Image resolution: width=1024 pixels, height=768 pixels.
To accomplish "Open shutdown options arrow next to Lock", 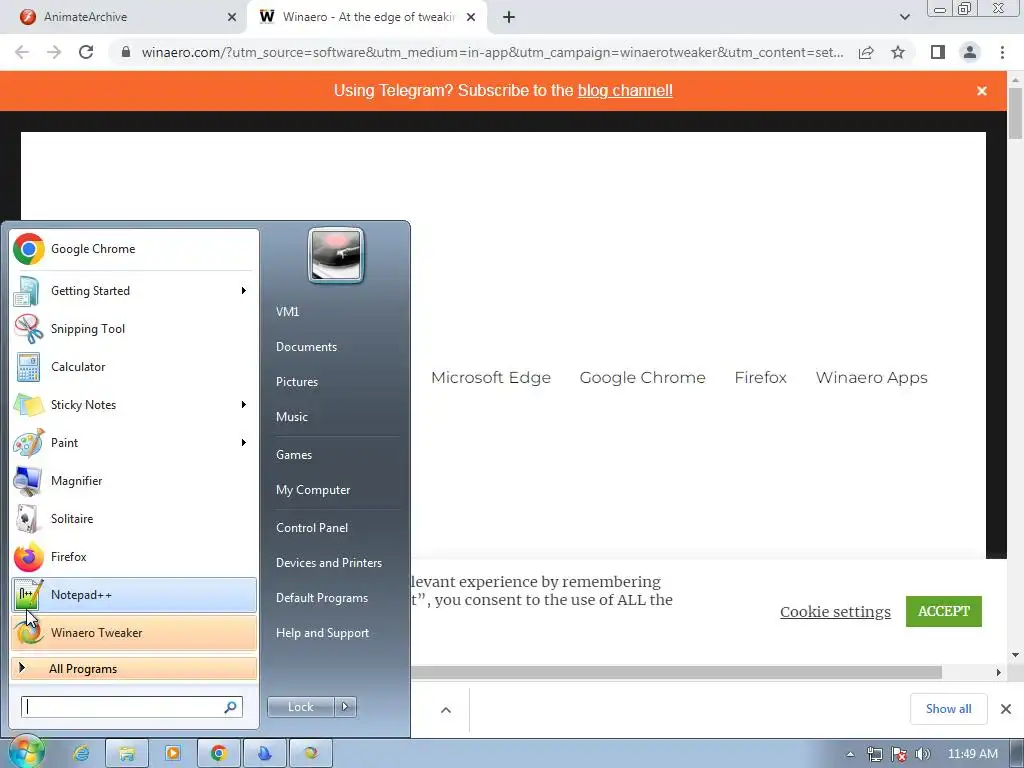I will 345,707.
